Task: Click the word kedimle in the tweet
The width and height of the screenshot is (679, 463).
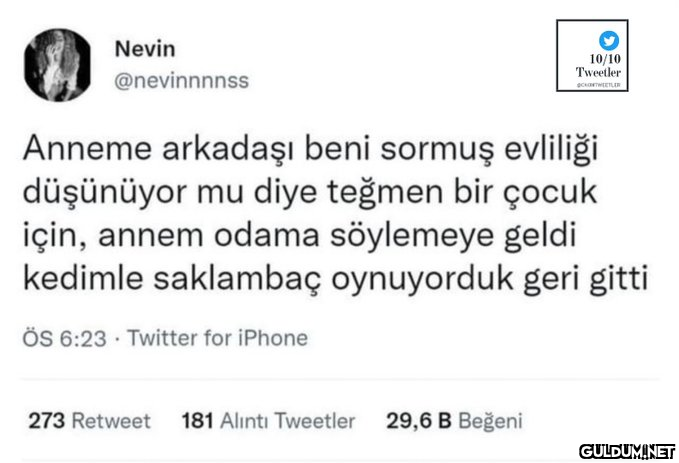Action: [x=79, y=278]
